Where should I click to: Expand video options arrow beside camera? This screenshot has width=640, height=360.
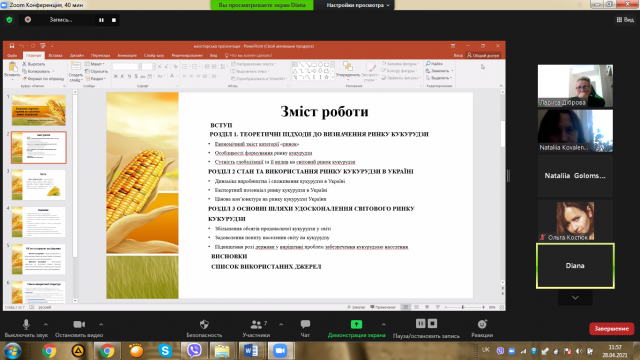[101, 324]
